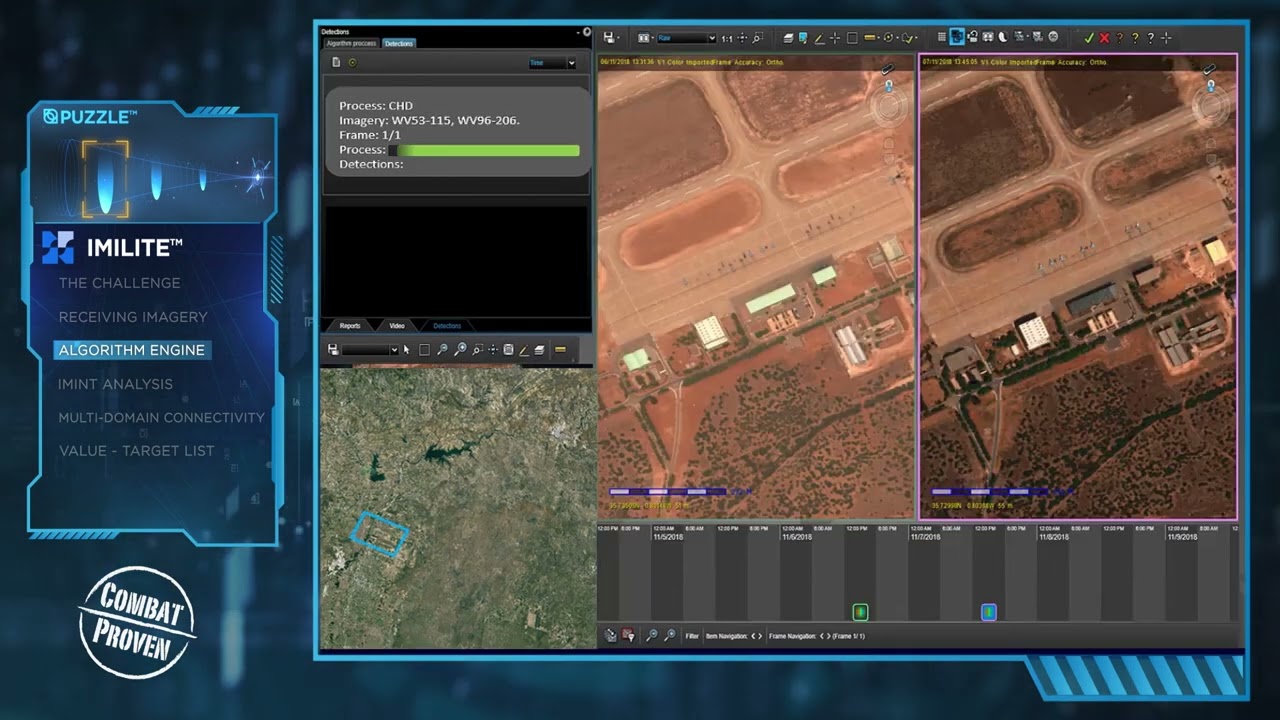This screenshot has width=1280, height=720.
Task: Click the document icon in the Detections panel
Action: coord(336,62)
